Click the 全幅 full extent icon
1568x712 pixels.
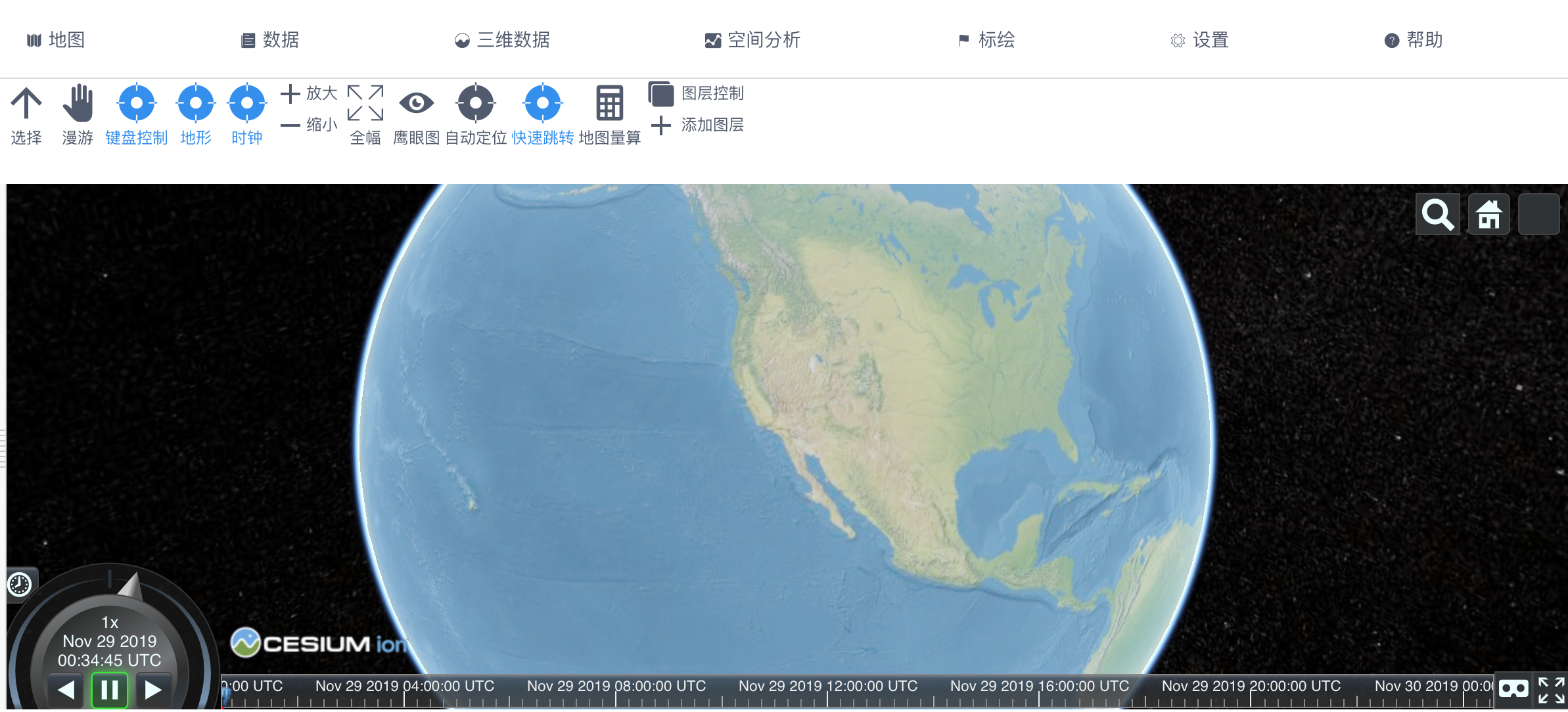click(x=365, y=104)
